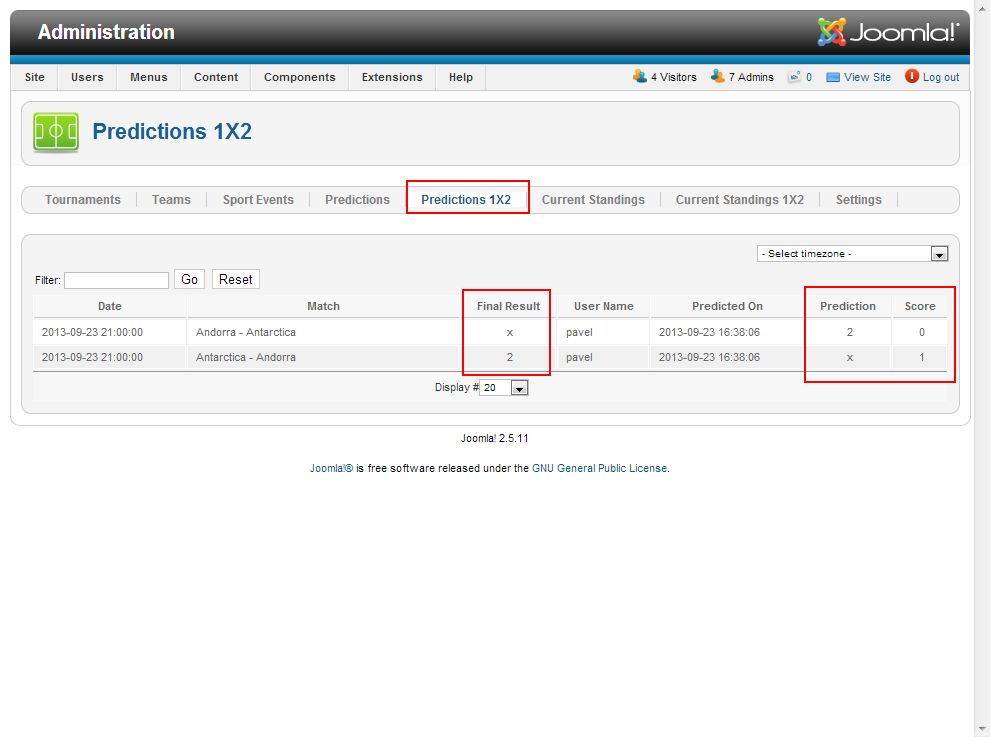Click Predicted On value in the Andorra - Antarctica row

point(709,332)
